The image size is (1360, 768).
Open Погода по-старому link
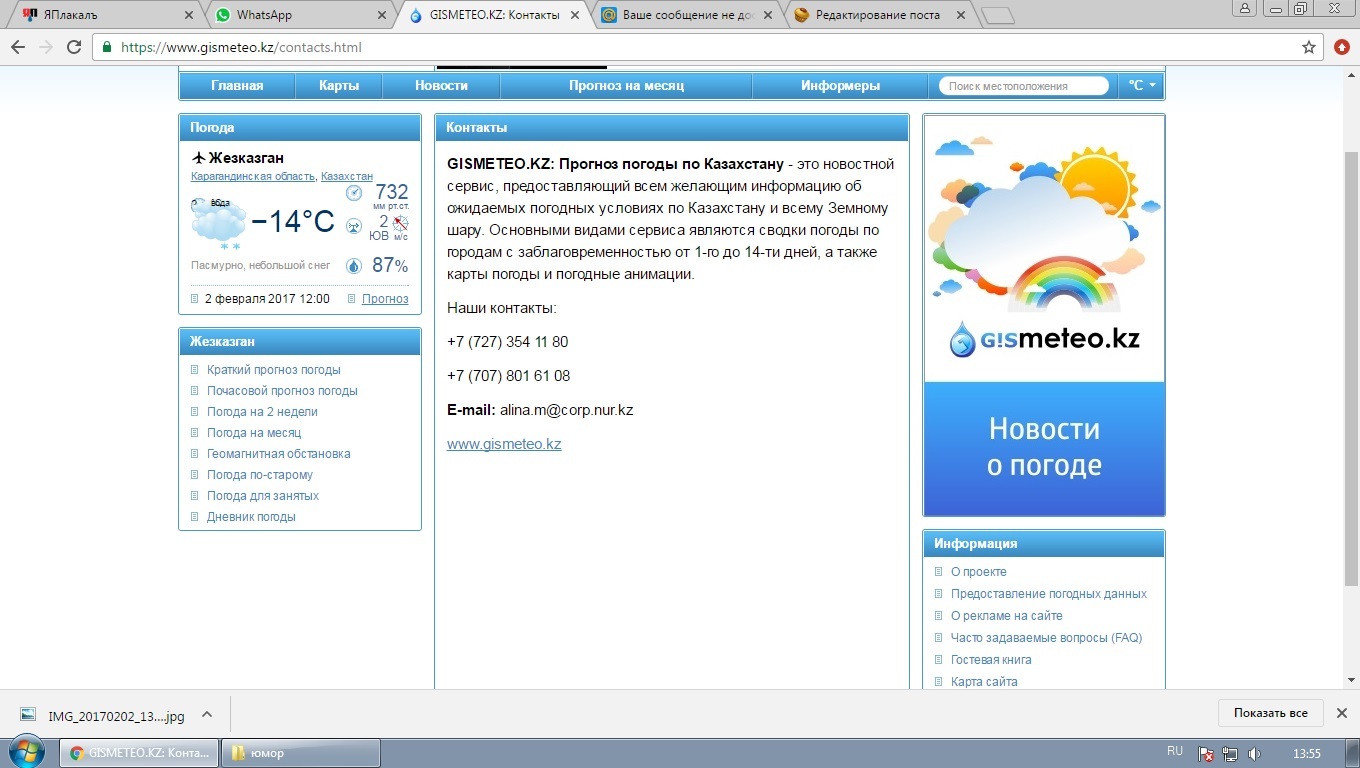click(x=260, y=475)
